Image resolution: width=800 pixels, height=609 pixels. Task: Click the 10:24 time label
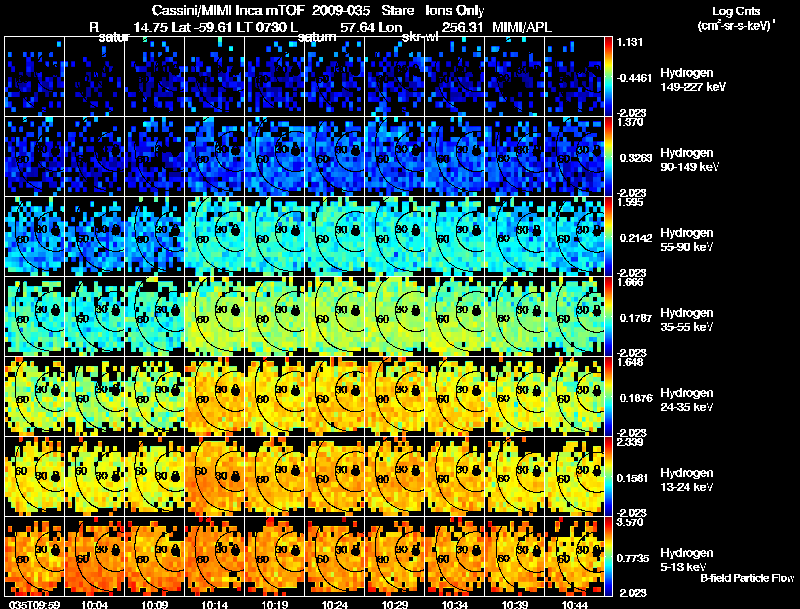pos(335,604)
